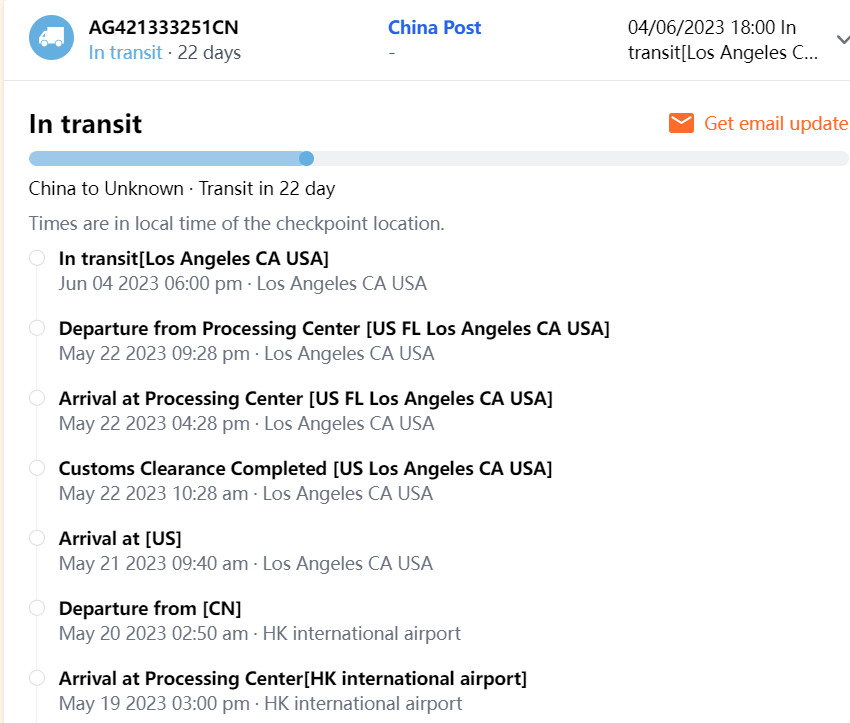Screen dimensions: 850x723
Task: Click the Departure from [CN] checkpoint circle
Action: 37,608
